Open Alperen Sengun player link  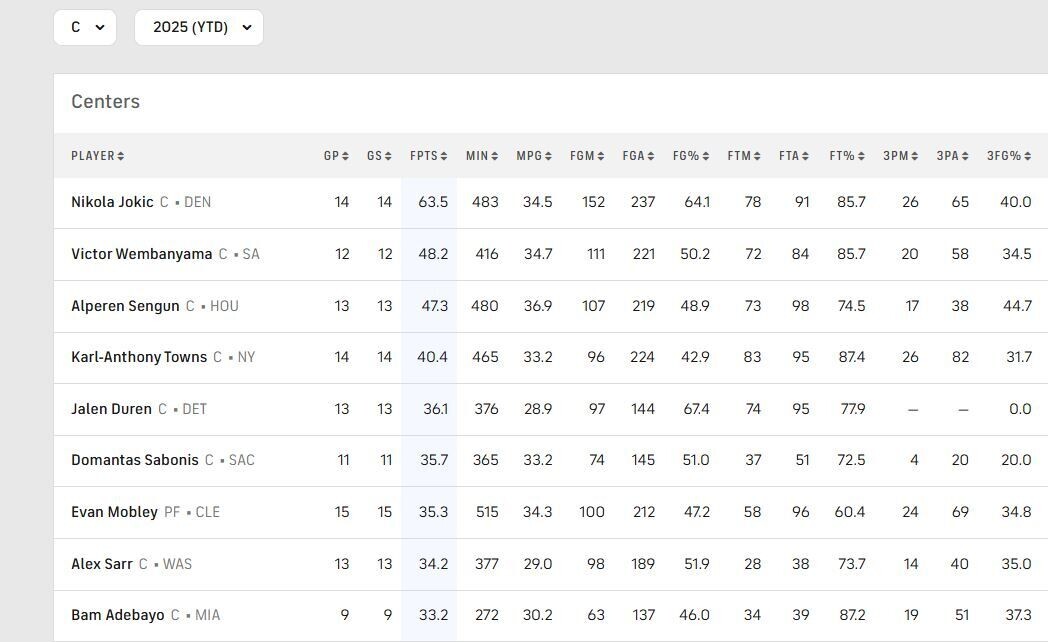(125, 306)
